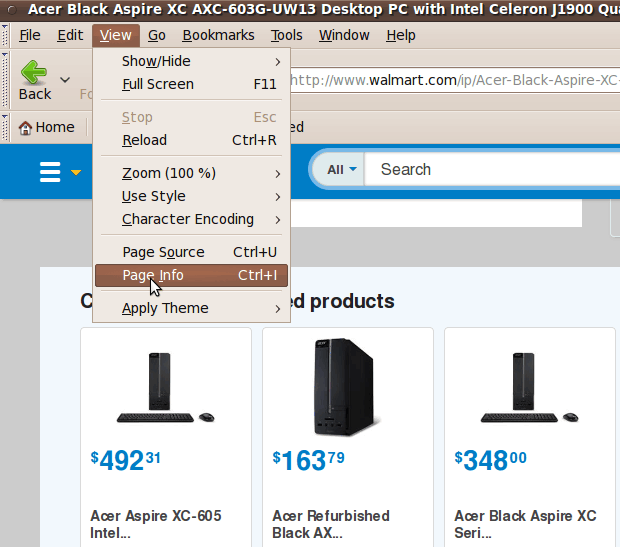The width and height of the screenshot is (620, 547).
Task: Open the Help menu
Action: [401, 36]
